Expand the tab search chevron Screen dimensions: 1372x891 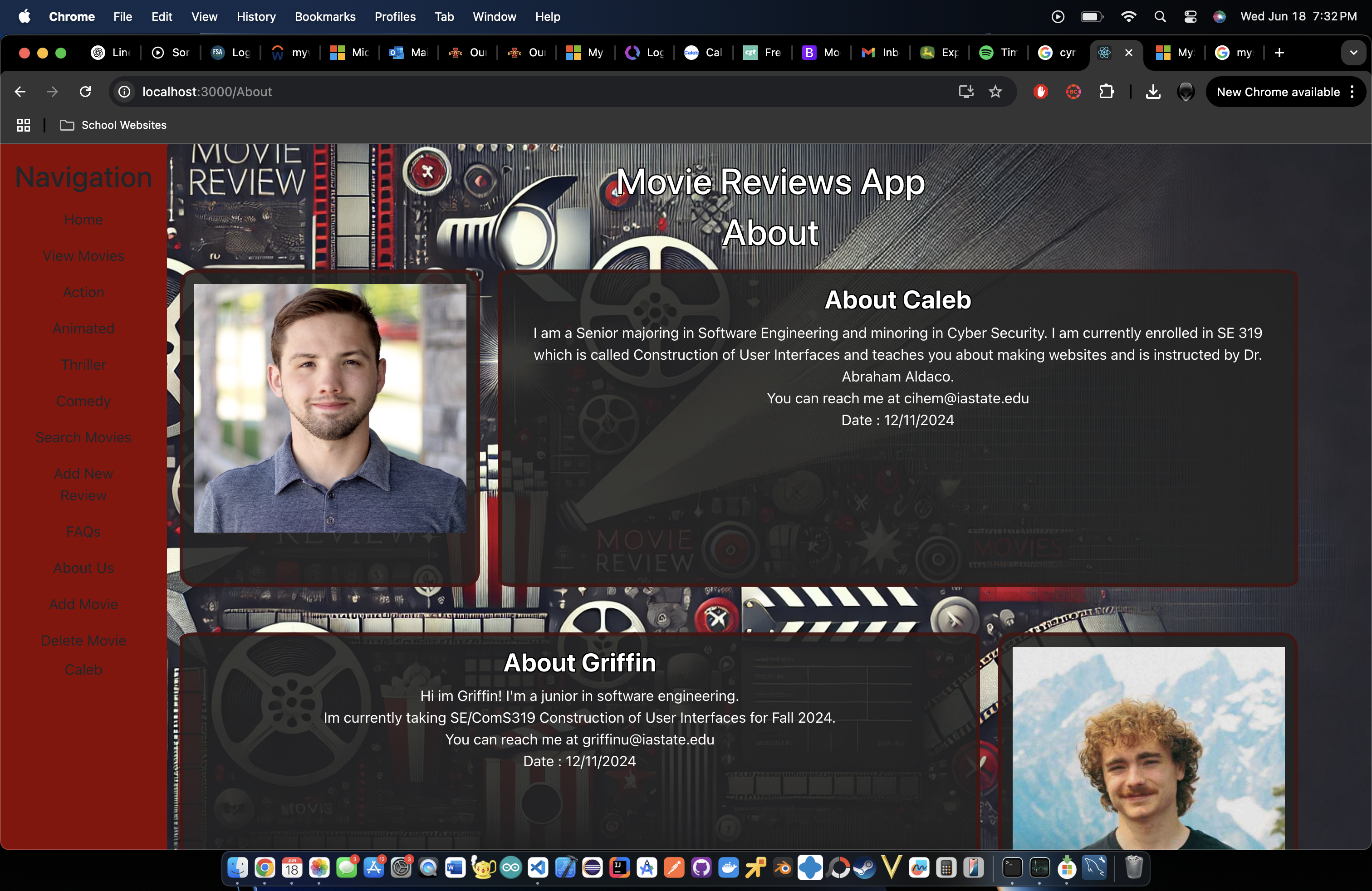point(1353,53)
